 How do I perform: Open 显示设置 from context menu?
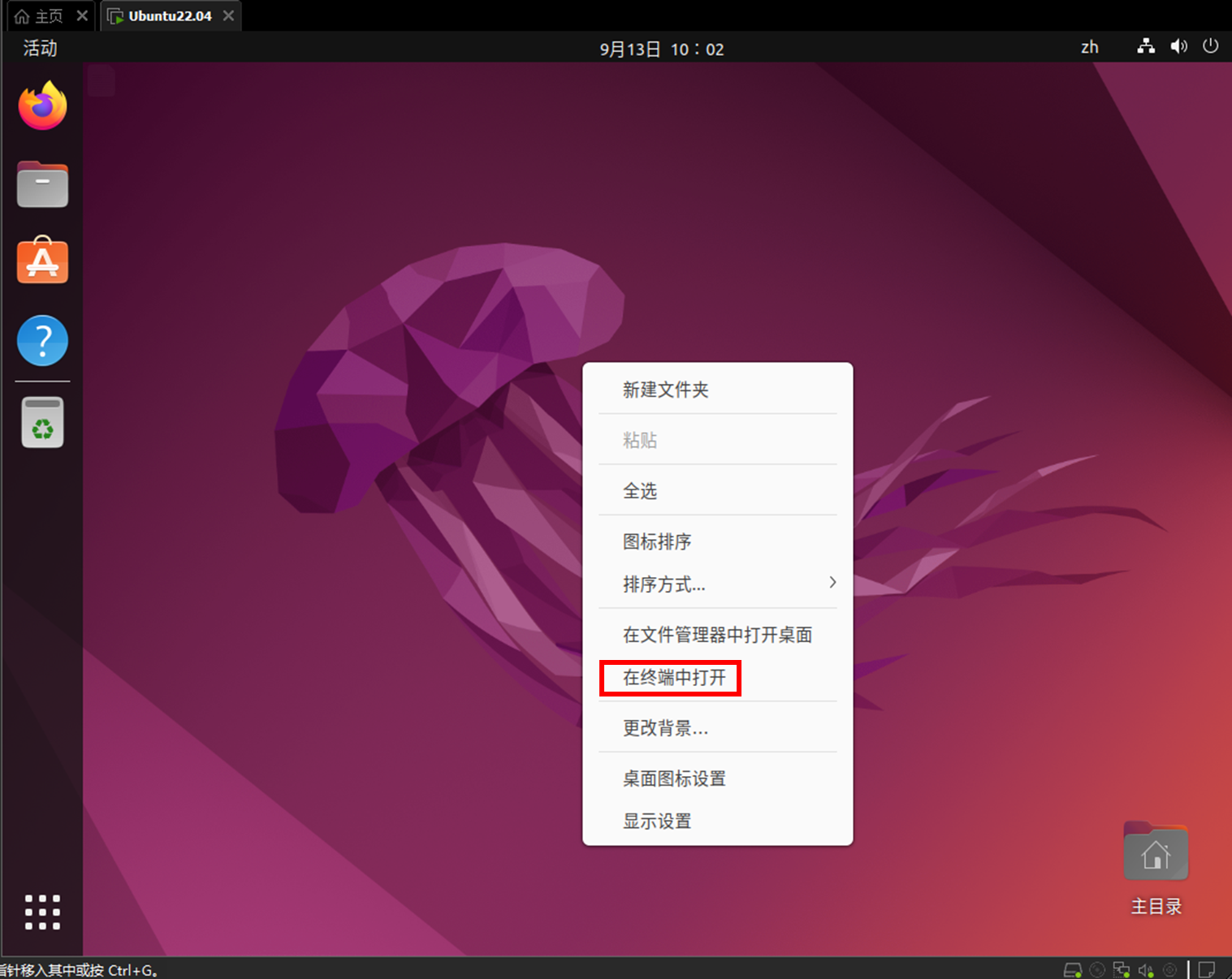tap(657, 821)
